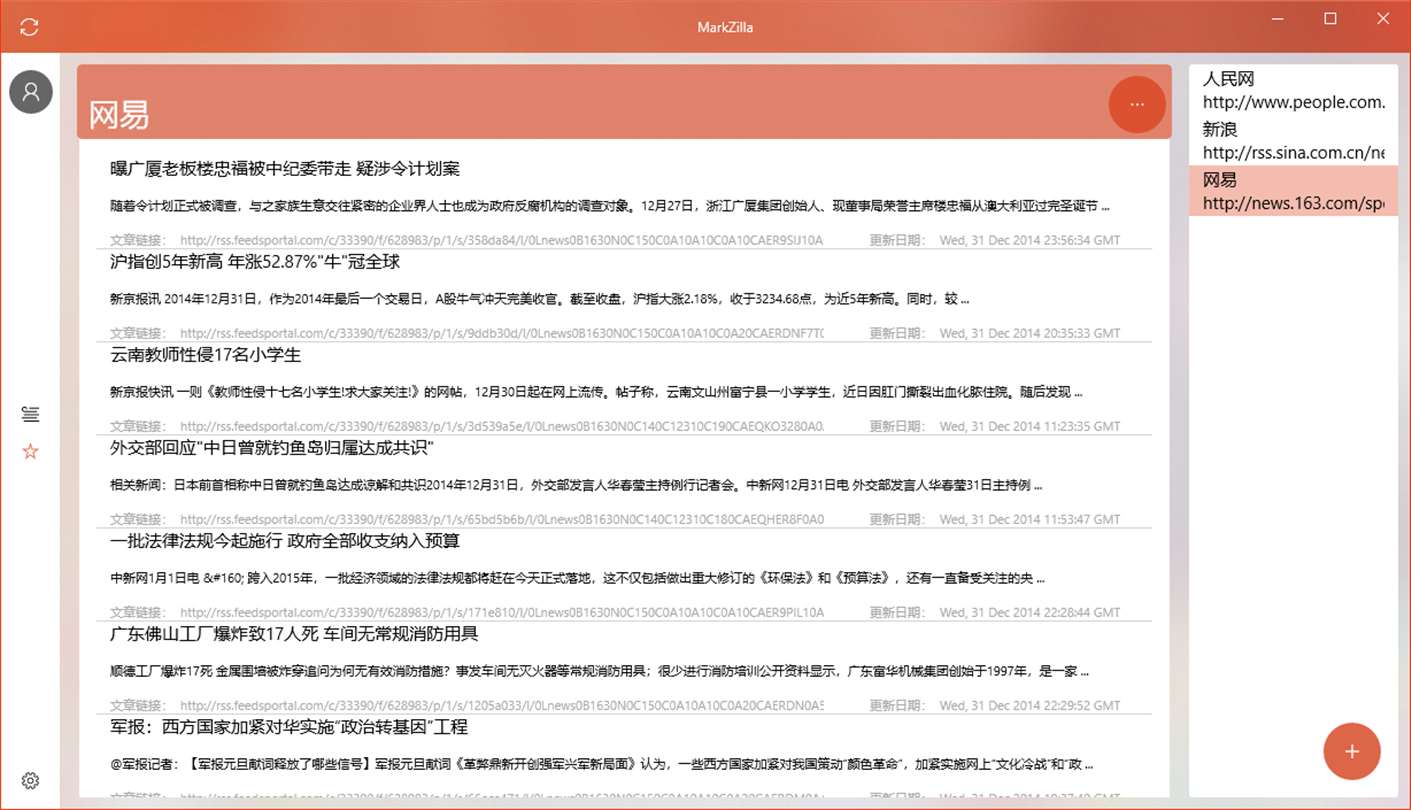
Task: Click the link ending 358da84 for first article
Action: (501, 240)
